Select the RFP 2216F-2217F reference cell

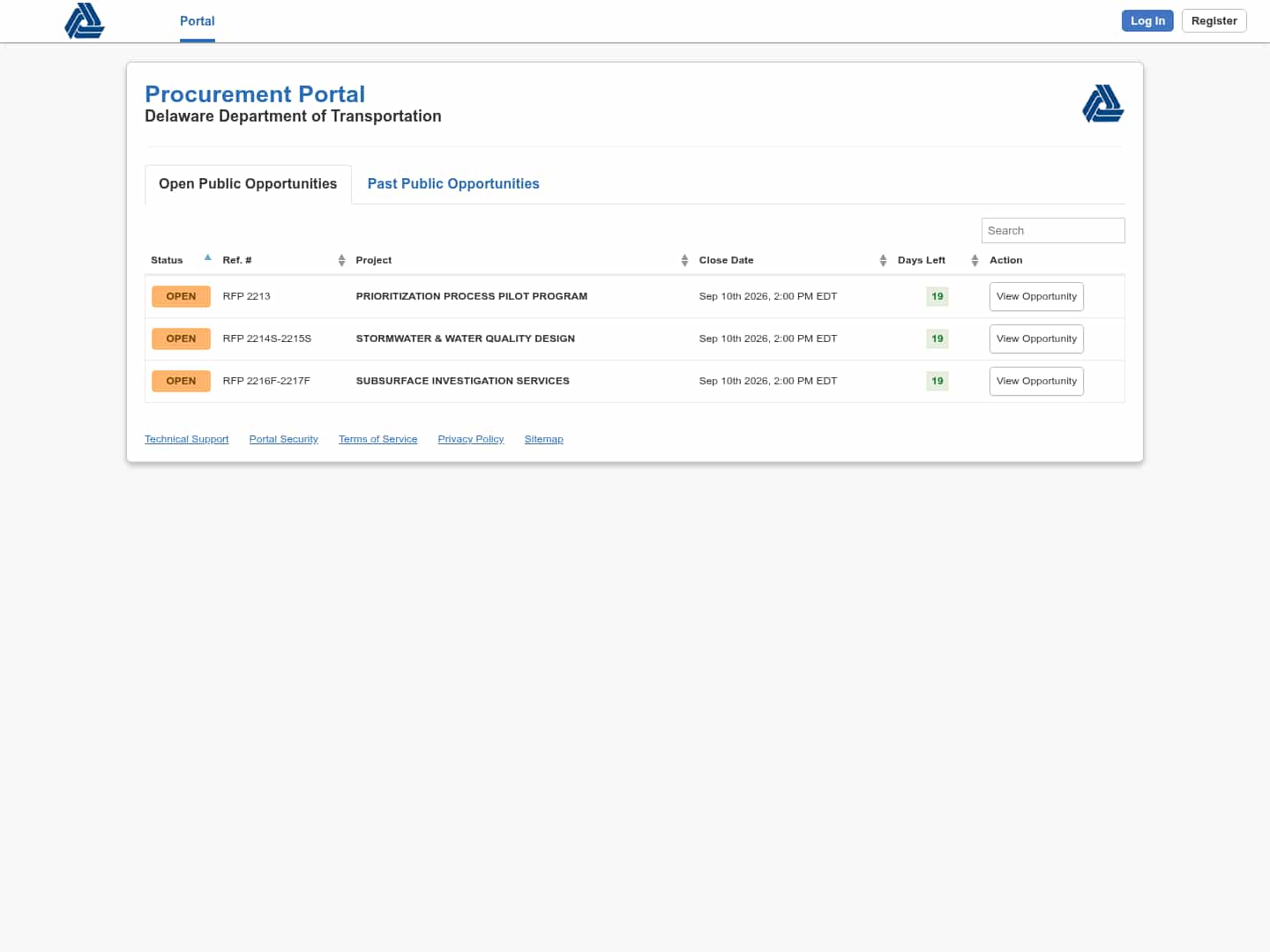pos(266,381)
